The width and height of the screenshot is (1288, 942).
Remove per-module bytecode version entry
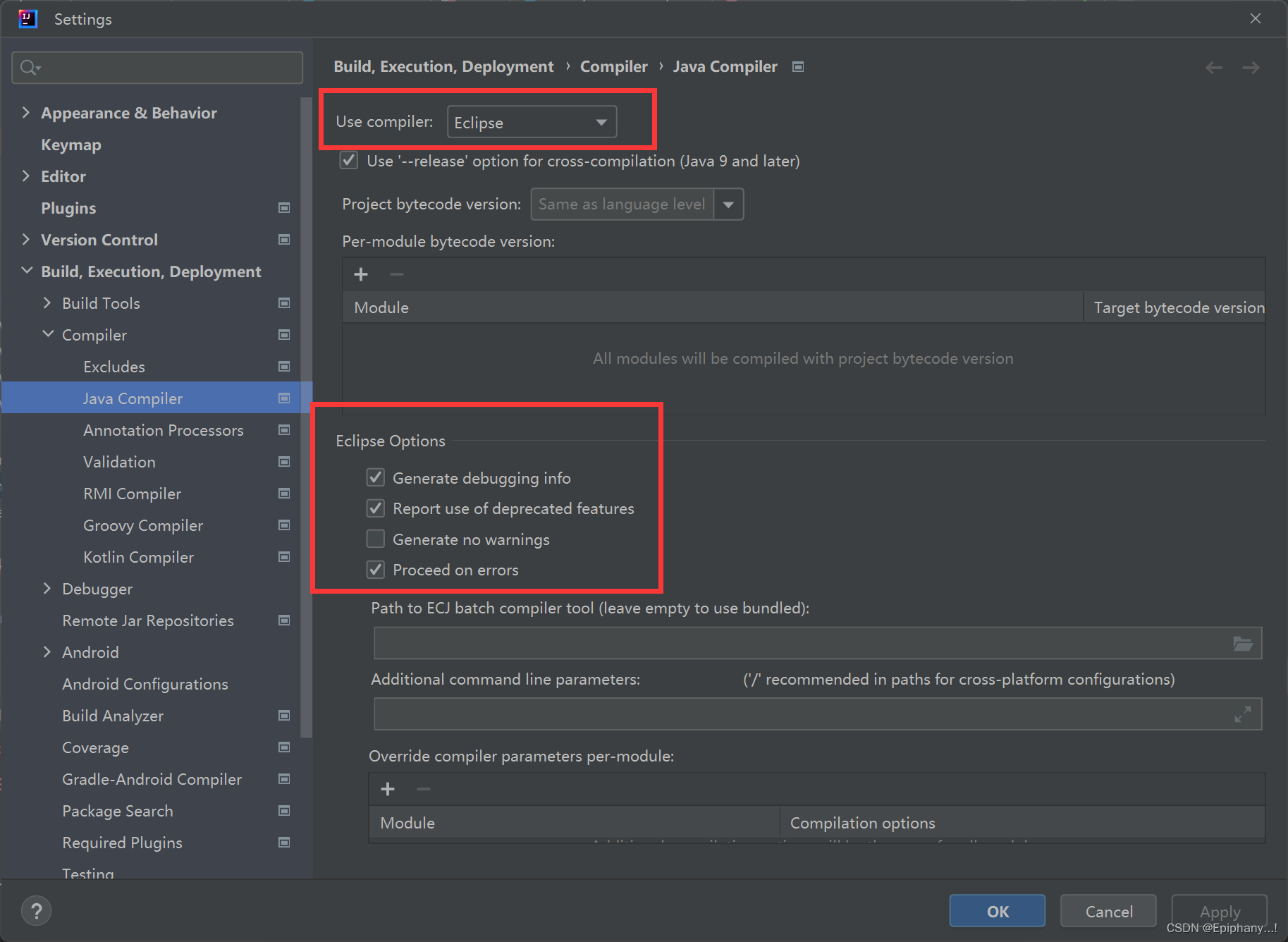pyautogui.click(x=397, y=274)
